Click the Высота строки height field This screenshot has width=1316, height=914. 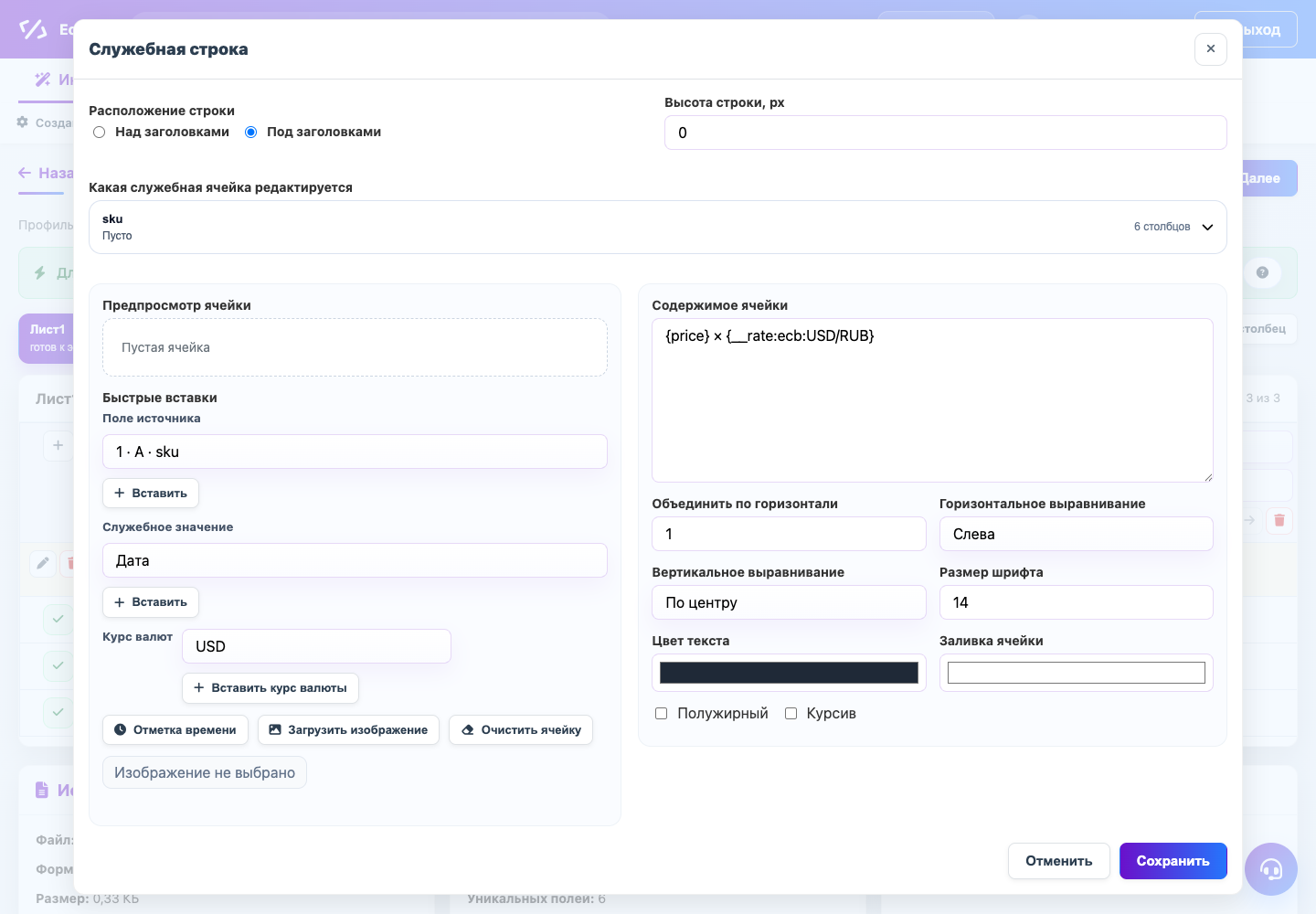(945, 133)
